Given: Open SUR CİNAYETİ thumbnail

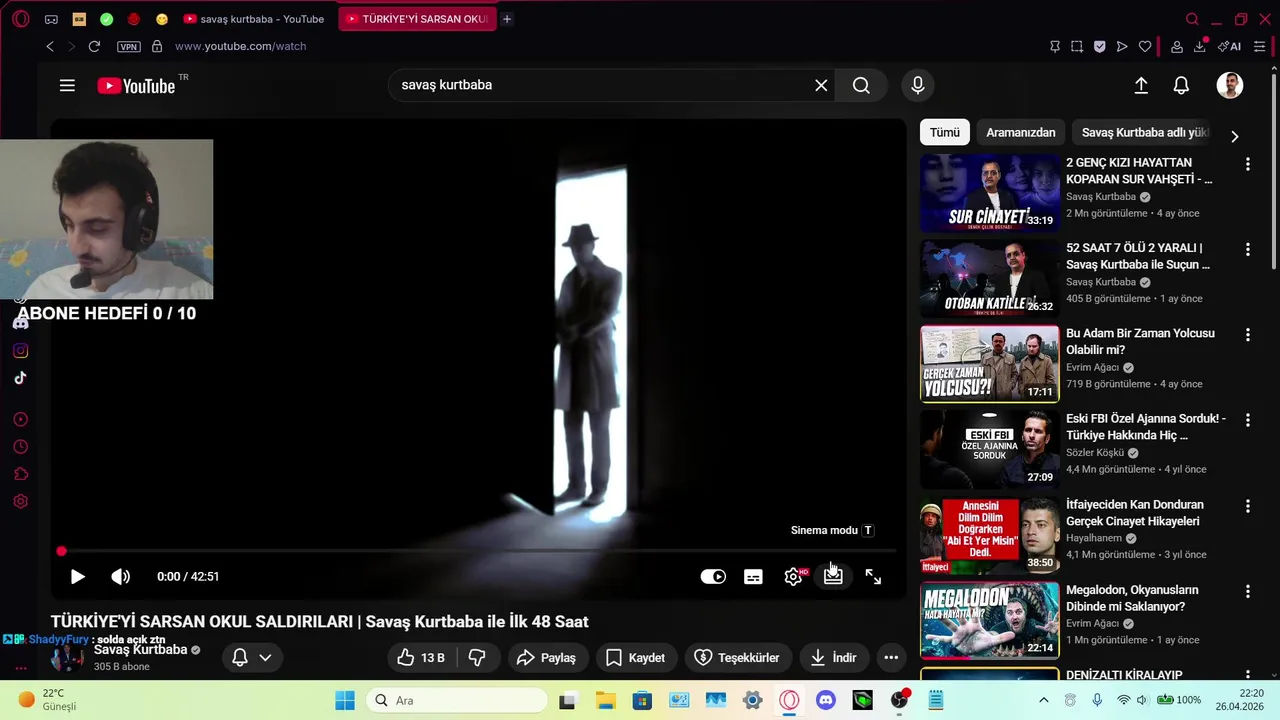Looking at the screenshot, I should pos(989,193).
